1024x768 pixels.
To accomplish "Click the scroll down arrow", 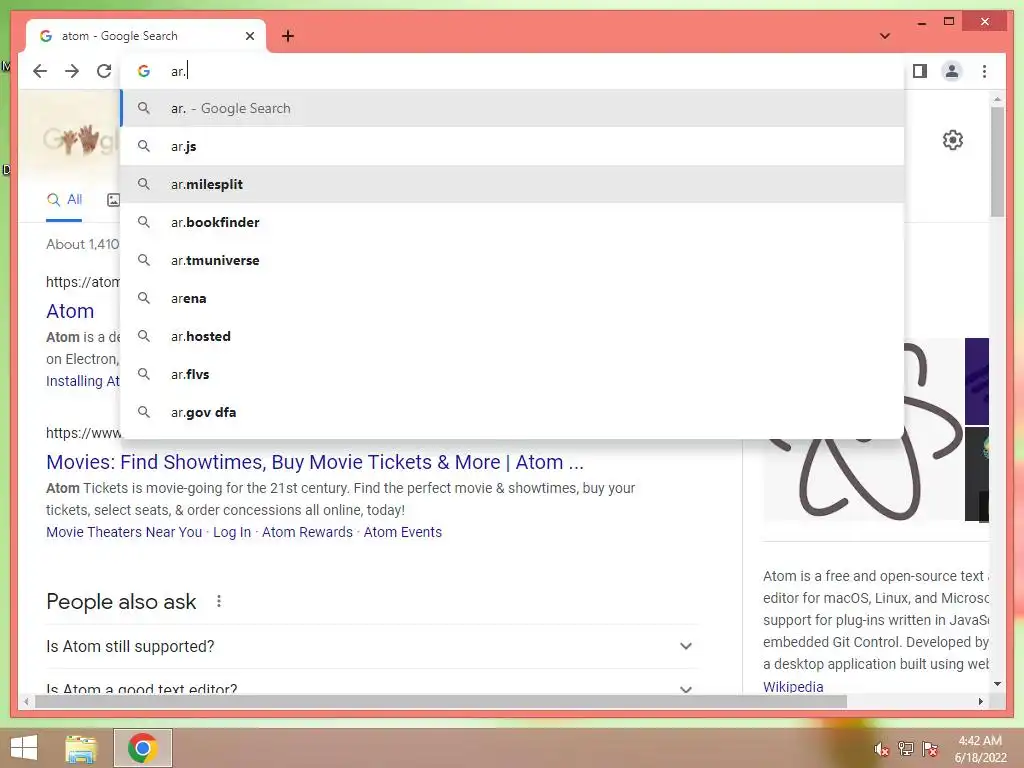I will pyautogui.click(x=997, y=684).
